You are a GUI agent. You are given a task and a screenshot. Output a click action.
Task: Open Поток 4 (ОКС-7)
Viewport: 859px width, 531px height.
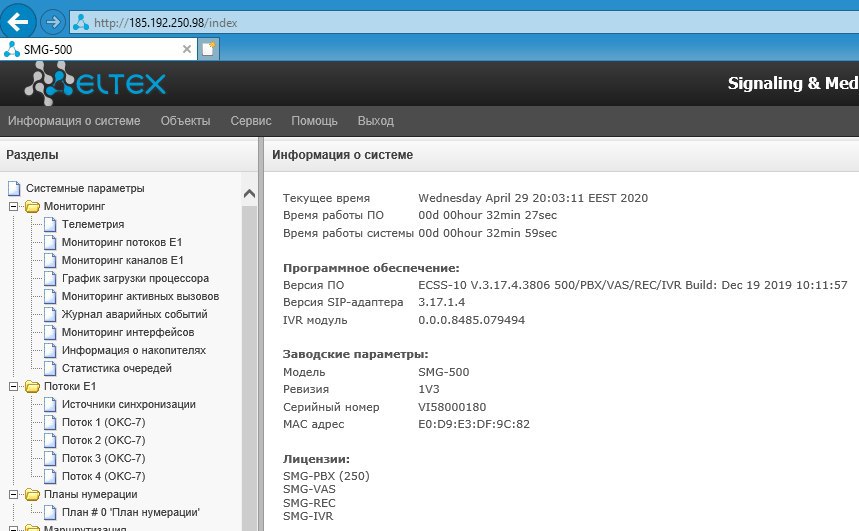(104, 477)
